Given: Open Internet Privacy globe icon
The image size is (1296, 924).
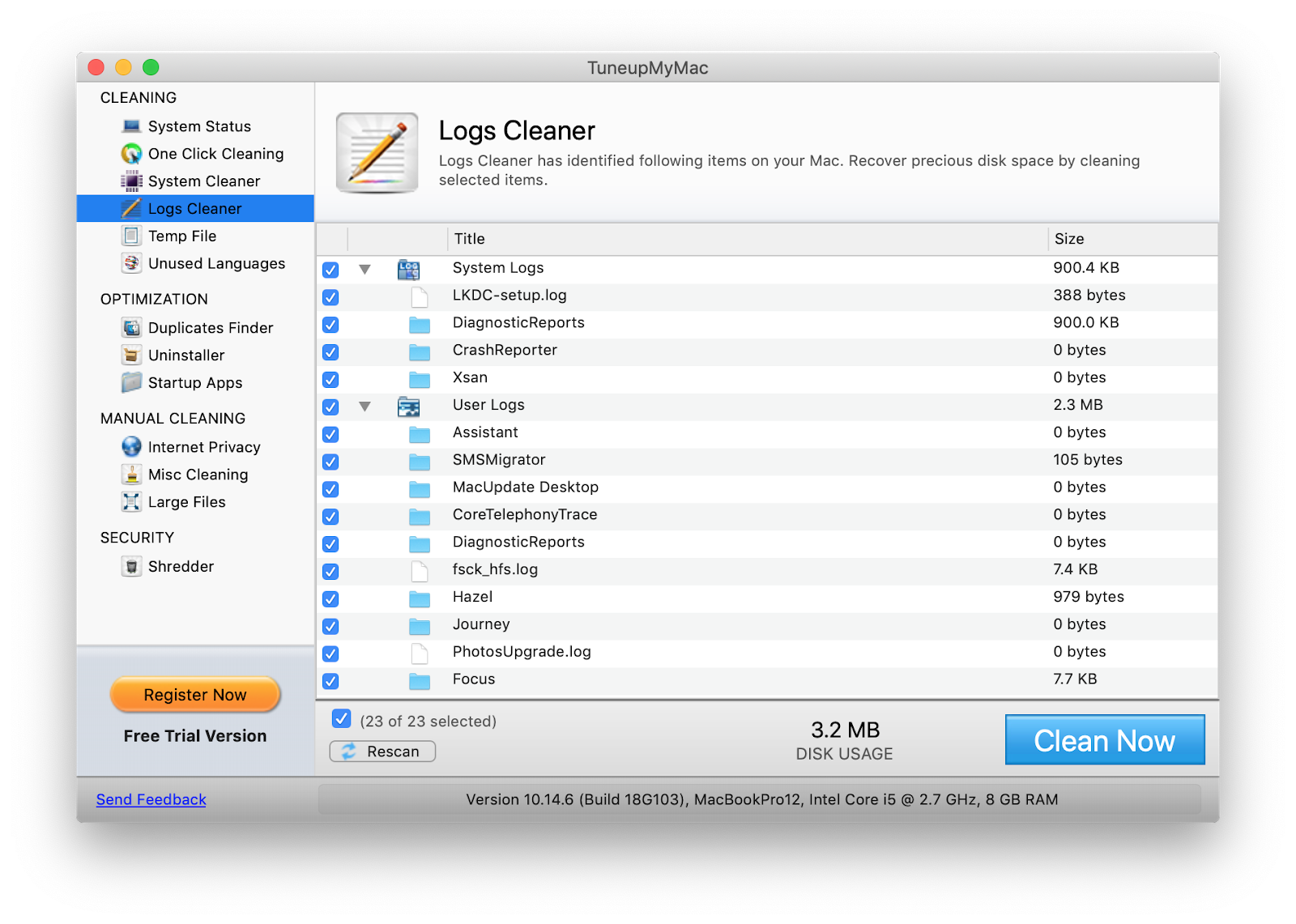Looking at the screenshot, I should tap(131, 447).
